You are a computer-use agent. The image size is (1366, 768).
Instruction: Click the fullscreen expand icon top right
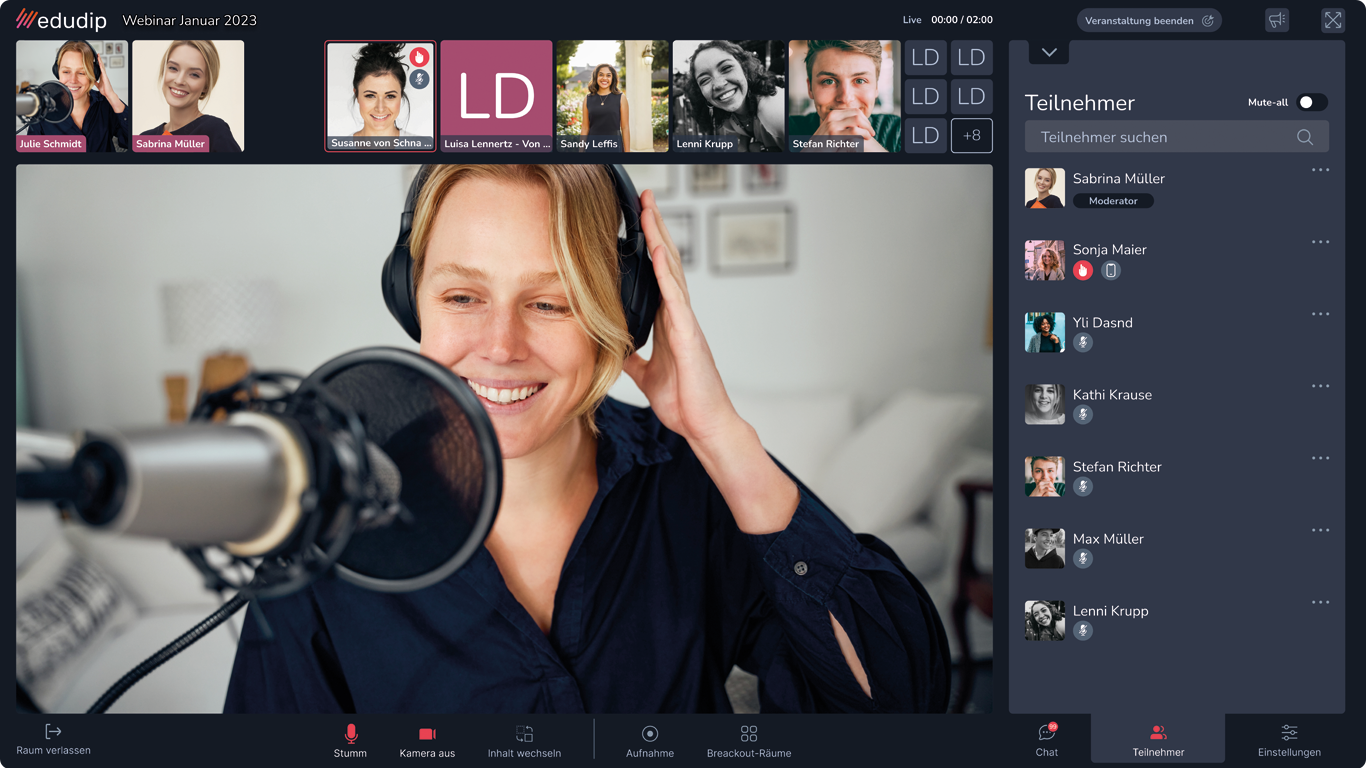click(x=1332, y=20)
